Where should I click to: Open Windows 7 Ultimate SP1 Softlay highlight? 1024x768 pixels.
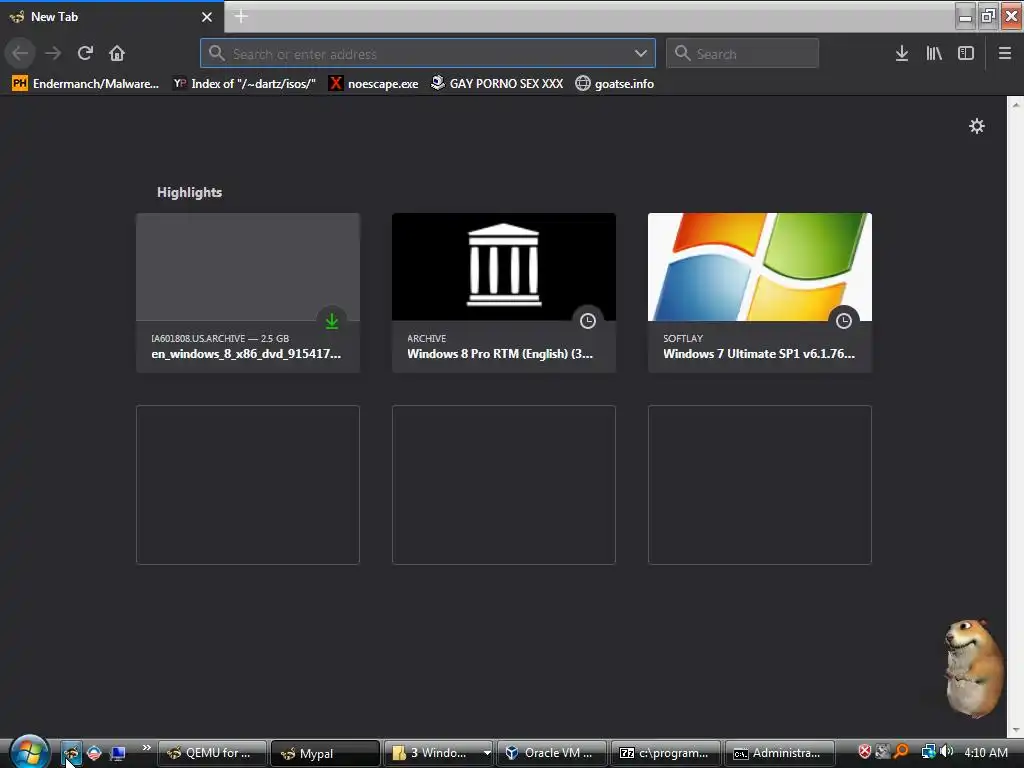tap(760, 293)
